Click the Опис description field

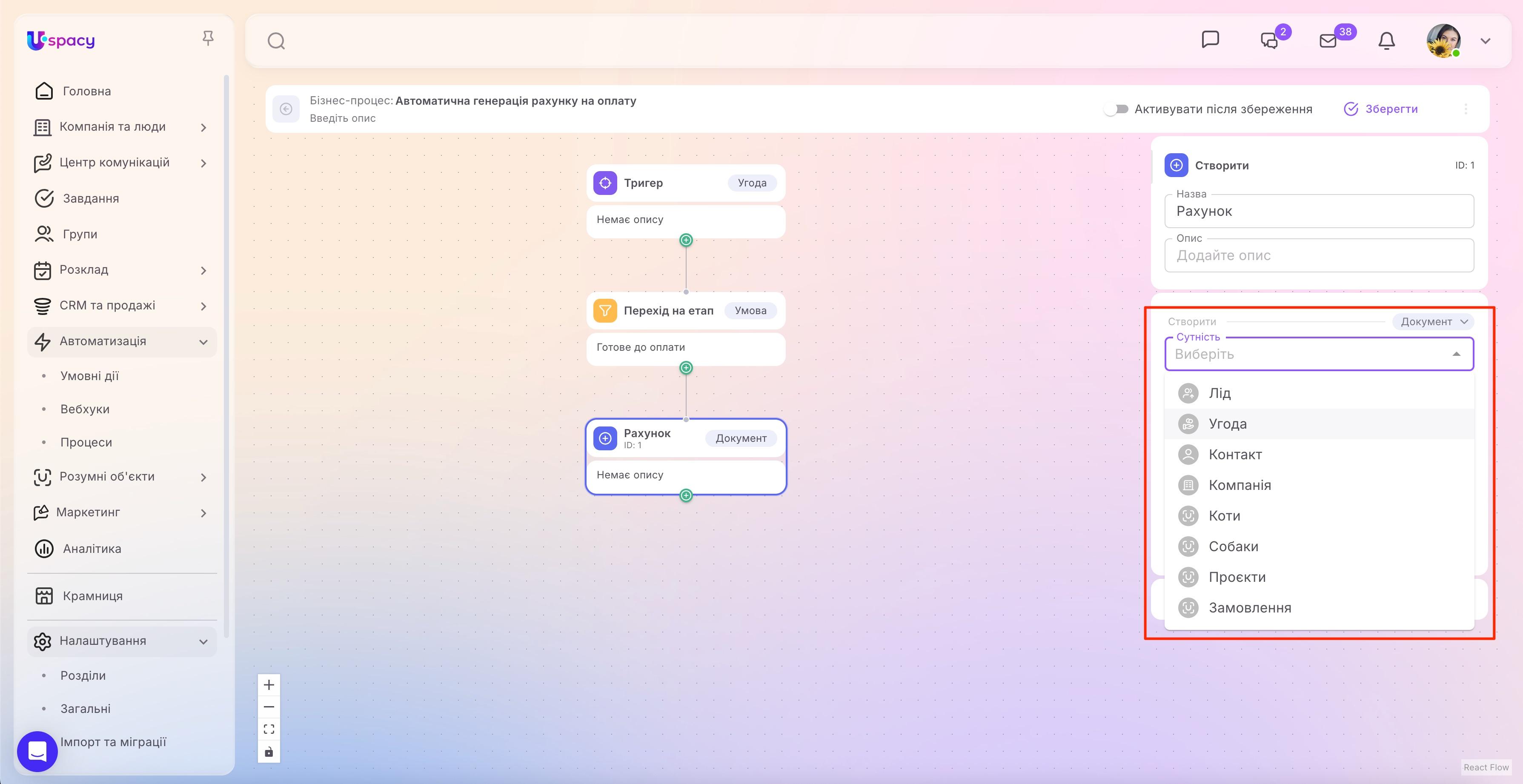(1319, 255)
